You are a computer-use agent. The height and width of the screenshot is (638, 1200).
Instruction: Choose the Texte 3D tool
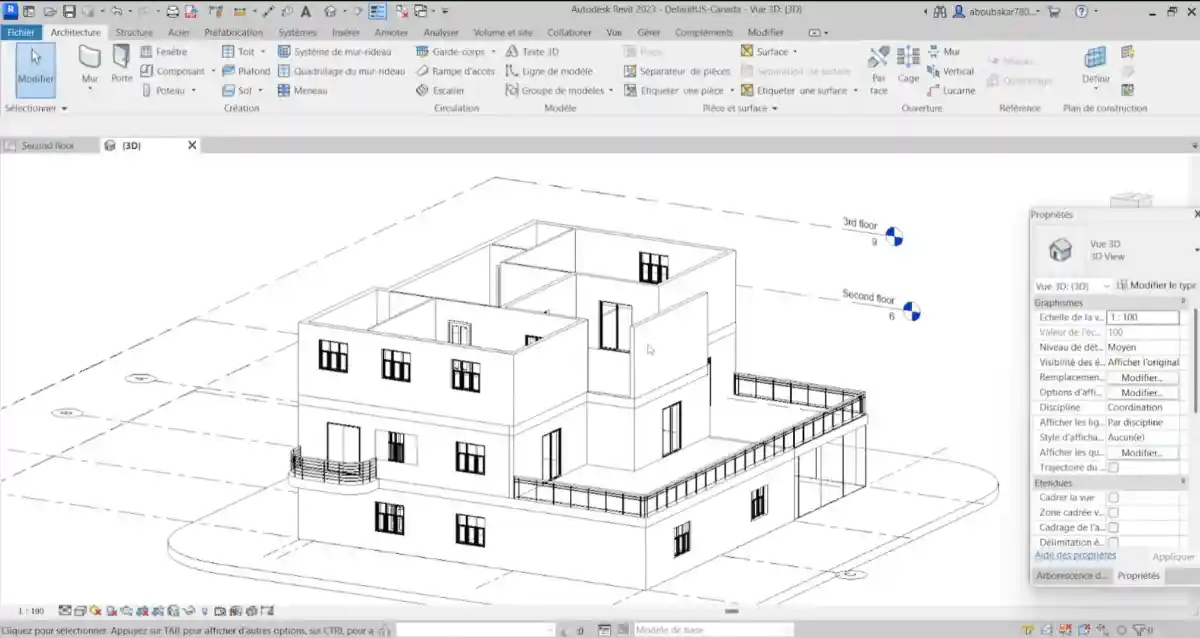[533, 52]
